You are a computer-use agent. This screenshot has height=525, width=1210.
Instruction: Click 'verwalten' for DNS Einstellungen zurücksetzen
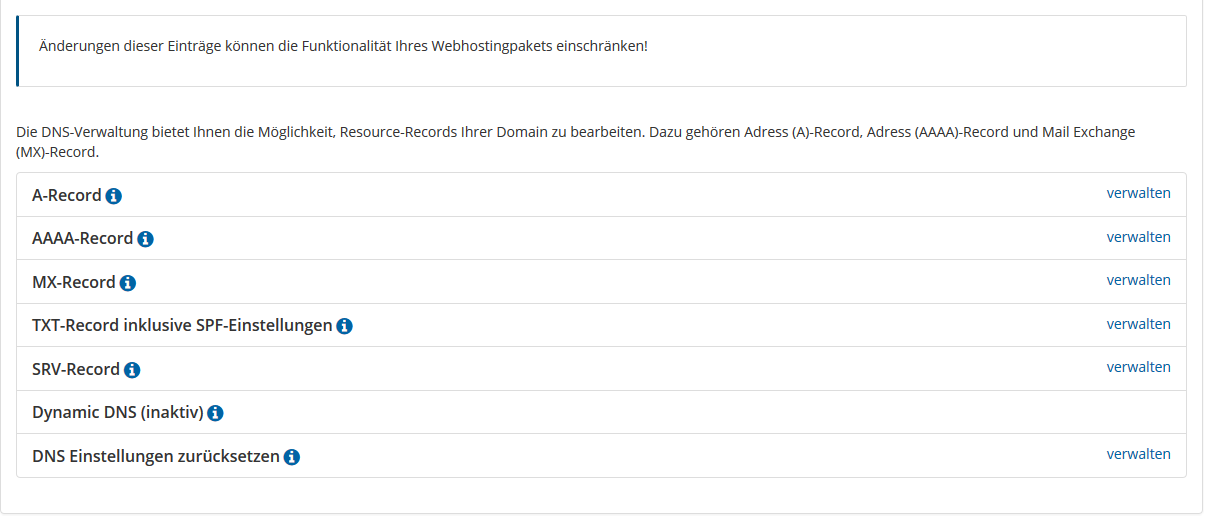(1138, 454)
